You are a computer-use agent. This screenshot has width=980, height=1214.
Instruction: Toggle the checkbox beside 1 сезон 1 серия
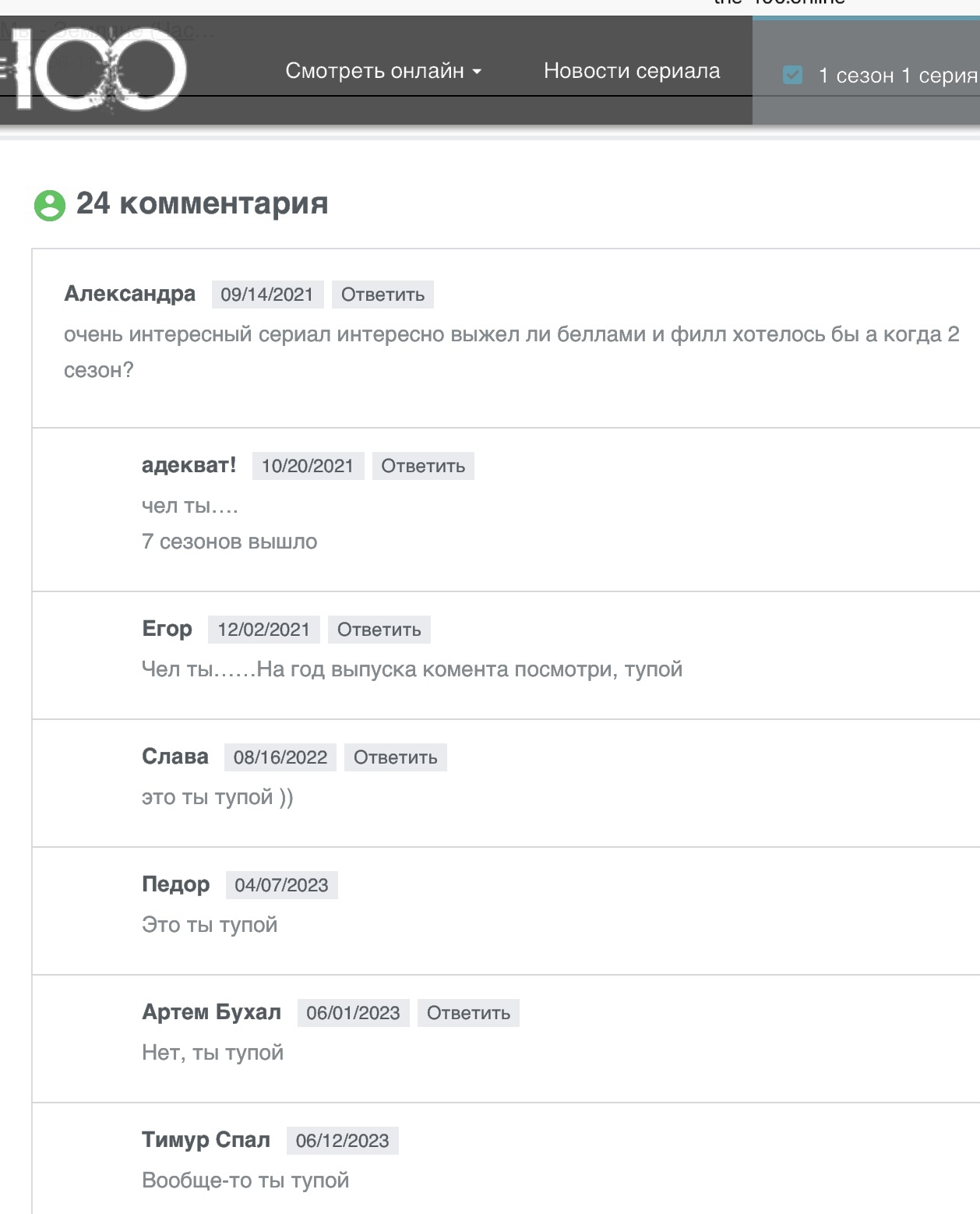[792, 76]
